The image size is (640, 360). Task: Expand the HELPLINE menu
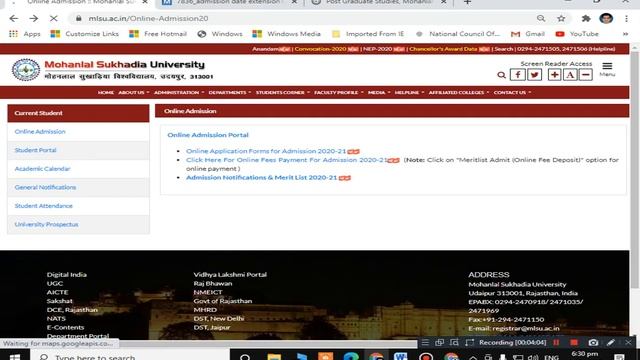[409, 93]
